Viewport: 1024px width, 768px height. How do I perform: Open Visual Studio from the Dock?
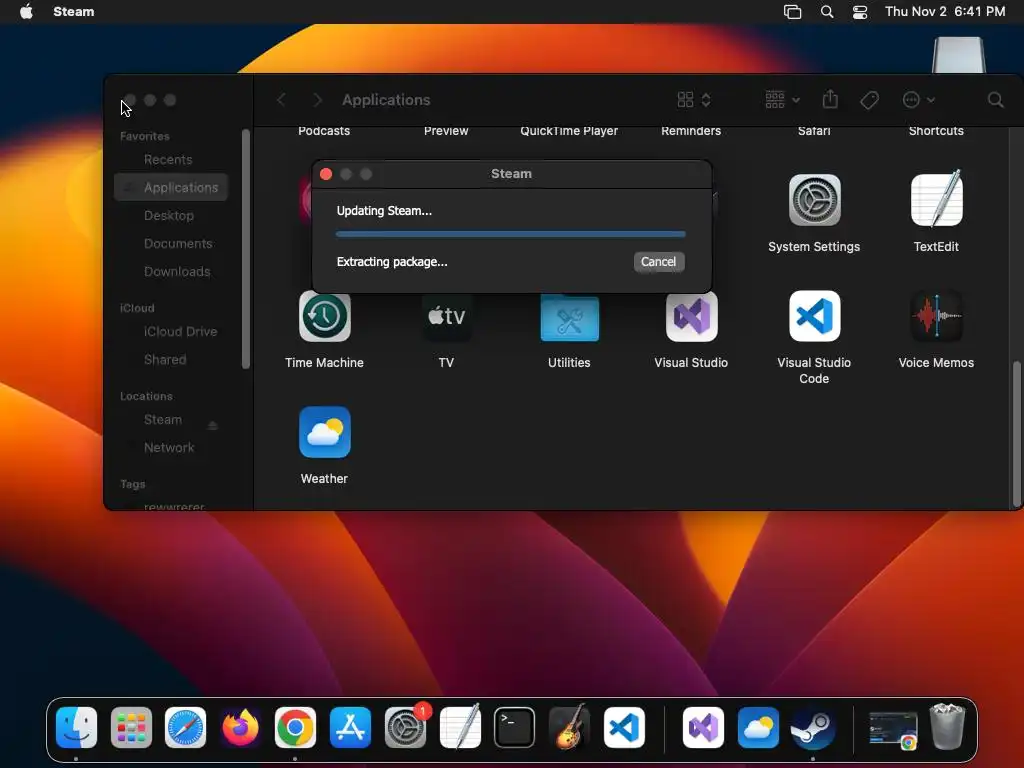click(x=703, y=728)
